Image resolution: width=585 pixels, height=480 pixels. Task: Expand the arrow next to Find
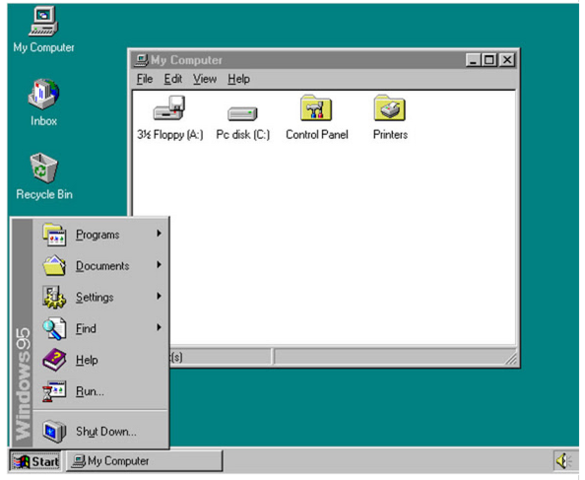pos(159,327)
